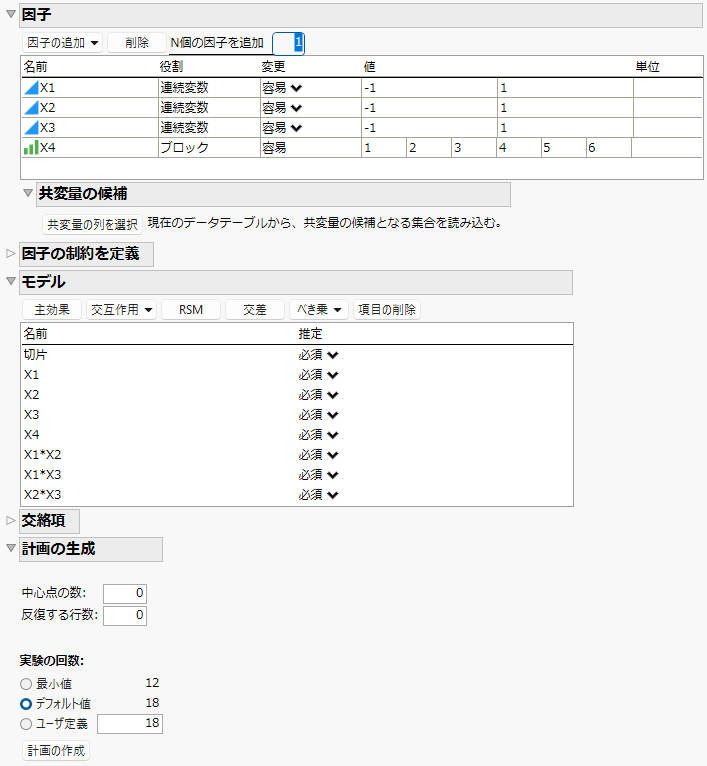Open the 変更 dropdown for X2
Viewport: 707px width, 766px height.
[x=297, y=108]
